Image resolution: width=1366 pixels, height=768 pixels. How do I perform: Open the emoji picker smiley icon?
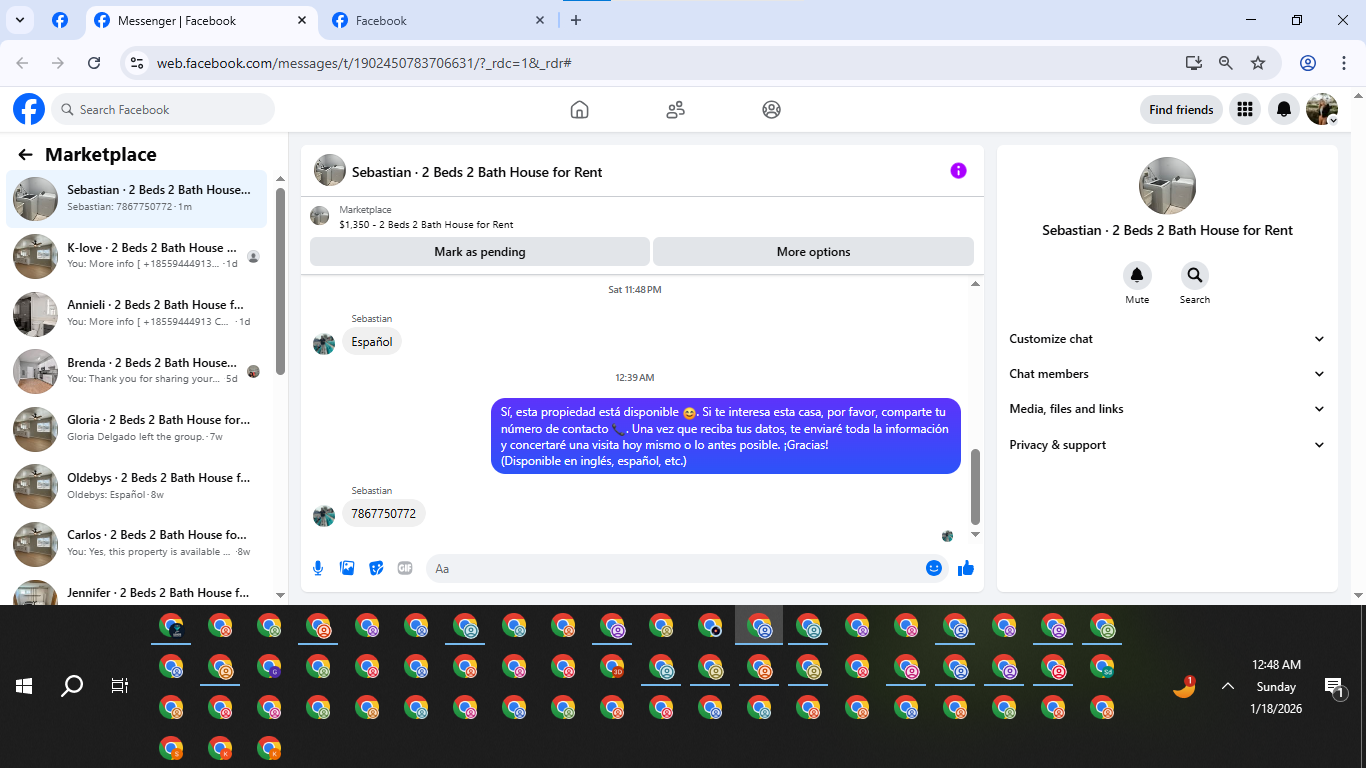(x=934, y=568)
